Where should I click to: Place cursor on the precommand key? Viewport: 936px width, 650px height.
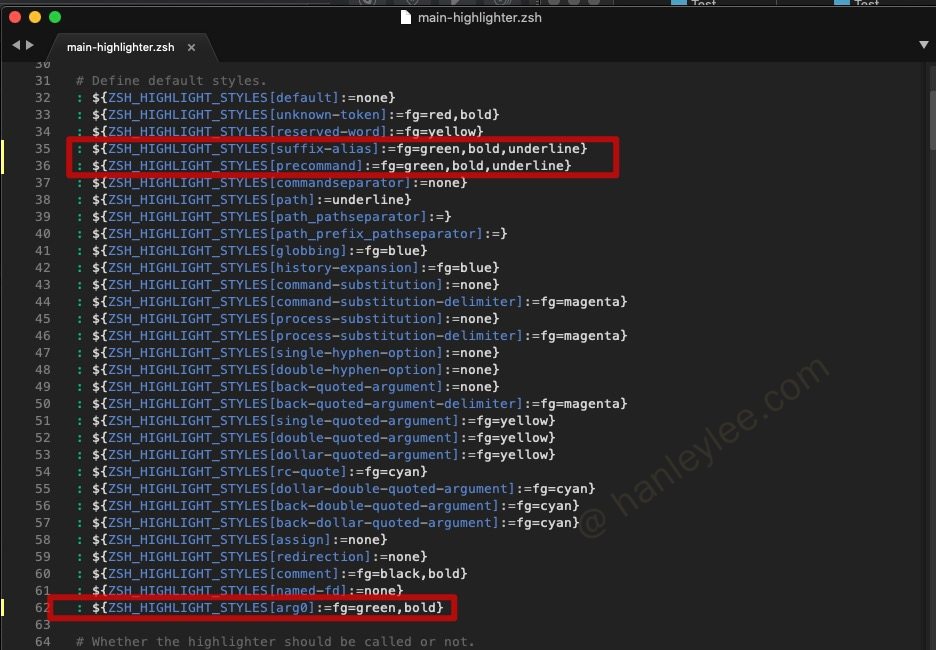[x=320, y=166]
